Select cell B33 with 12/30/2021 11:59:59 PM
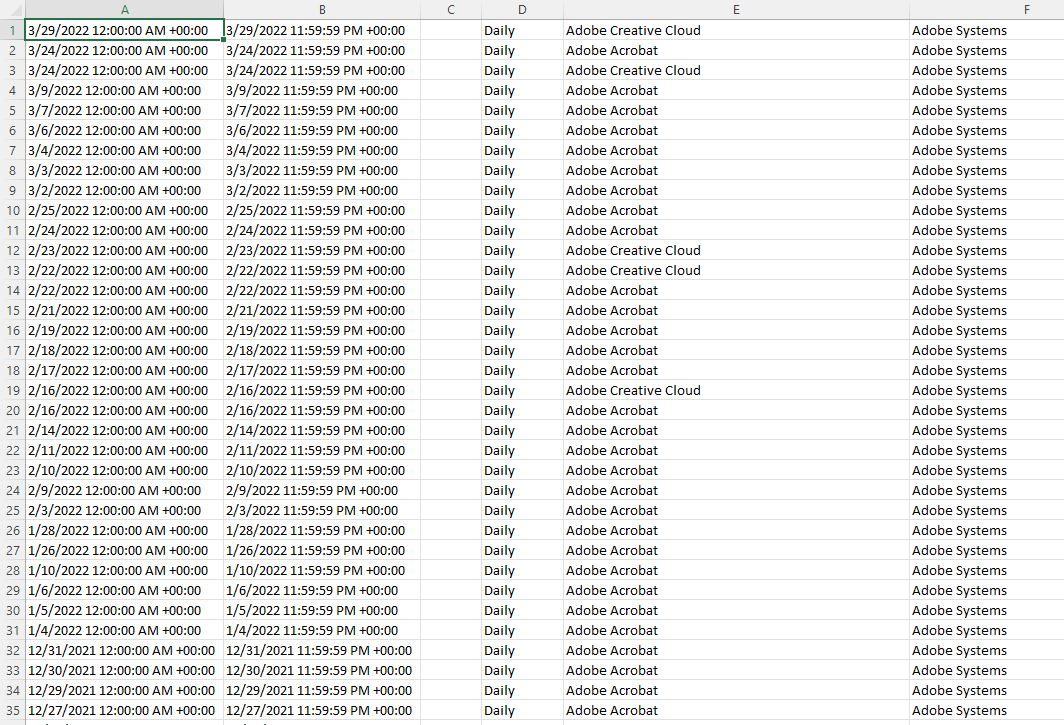The image size is (1064, 725). (x=322, y=671)
